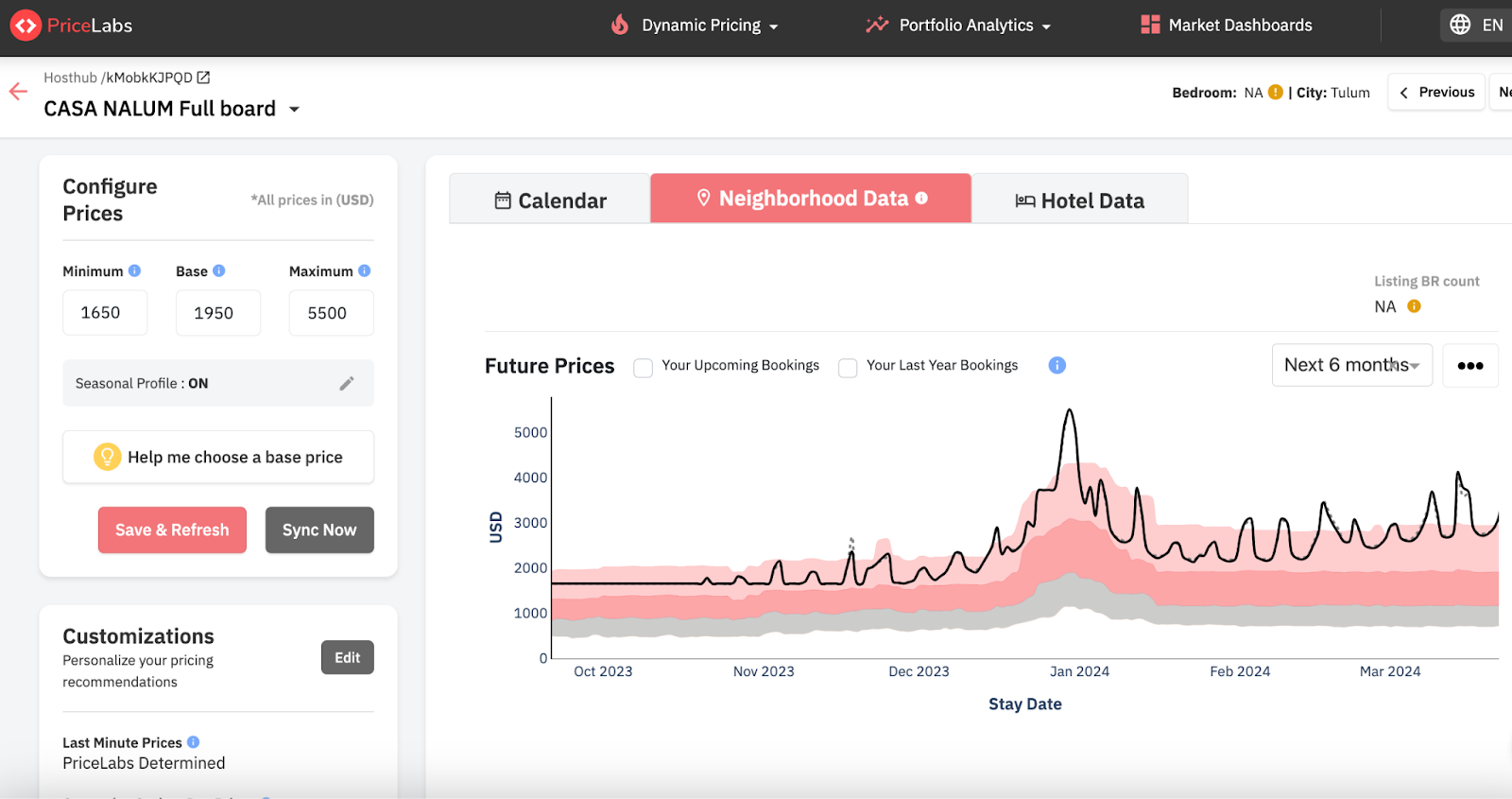Click the Save & Refresh button
The width and height of the screenshot is (1512, 799).
172,530
